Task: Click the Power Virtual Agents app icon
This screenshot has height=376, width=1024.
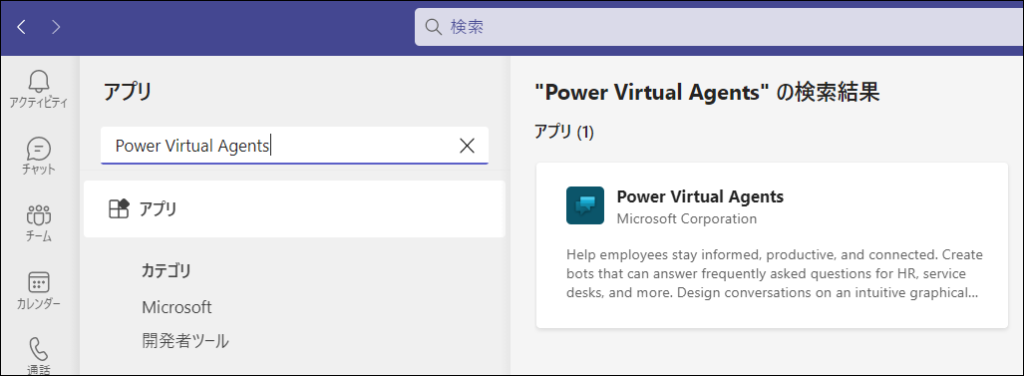Action: [x=585, y=206]
